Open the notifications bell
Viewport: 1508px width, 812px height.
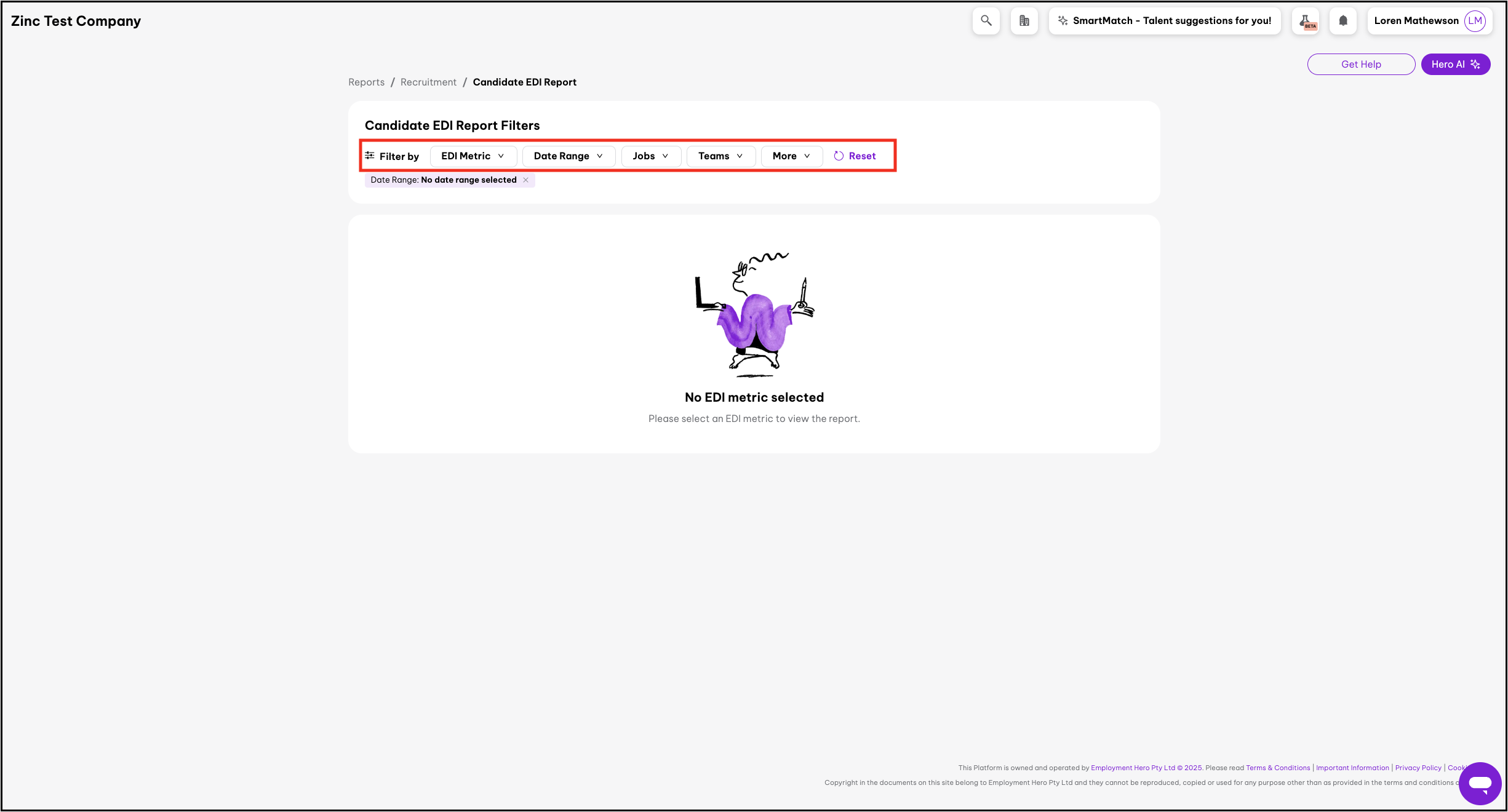pos(1343,21)
